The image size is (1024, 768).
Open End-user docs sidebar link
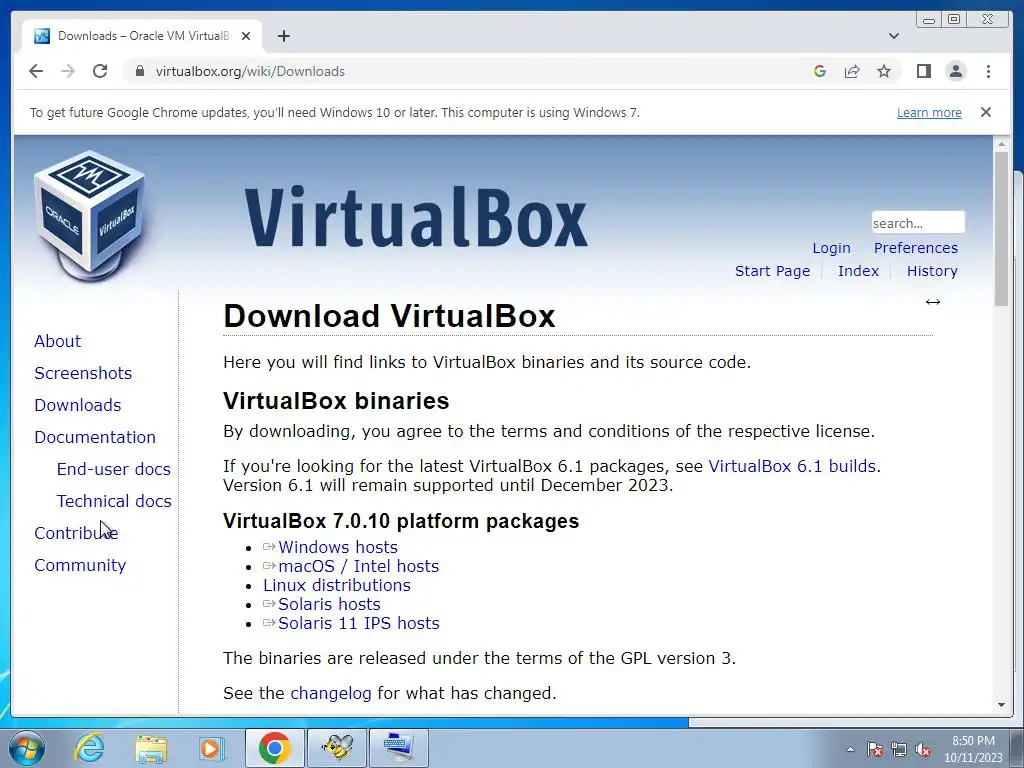pos(114,469)
